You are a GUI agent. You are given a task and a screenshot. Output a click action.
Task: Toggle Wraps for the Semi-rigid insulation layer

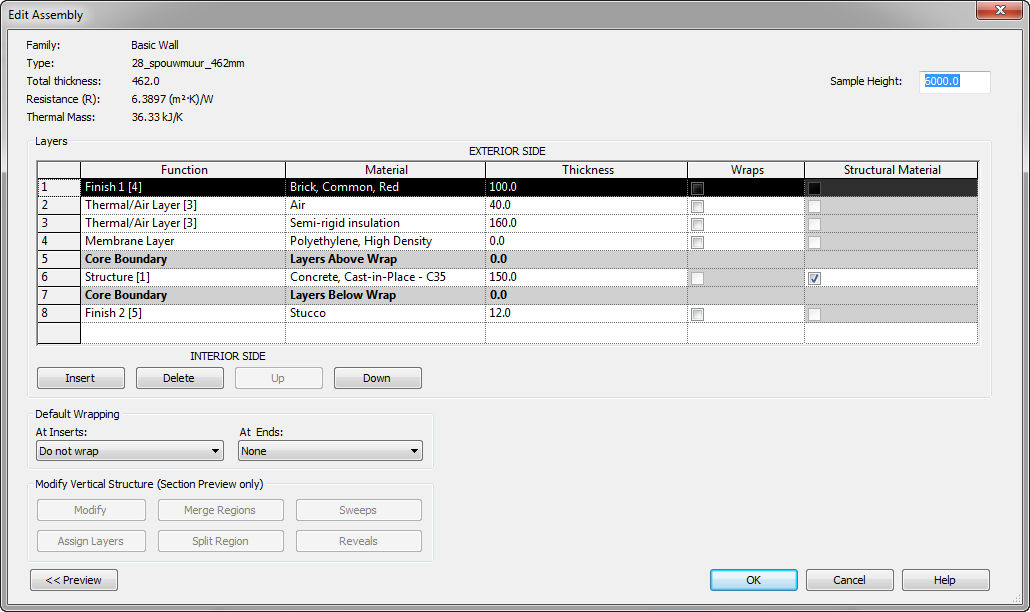point(697,223)
